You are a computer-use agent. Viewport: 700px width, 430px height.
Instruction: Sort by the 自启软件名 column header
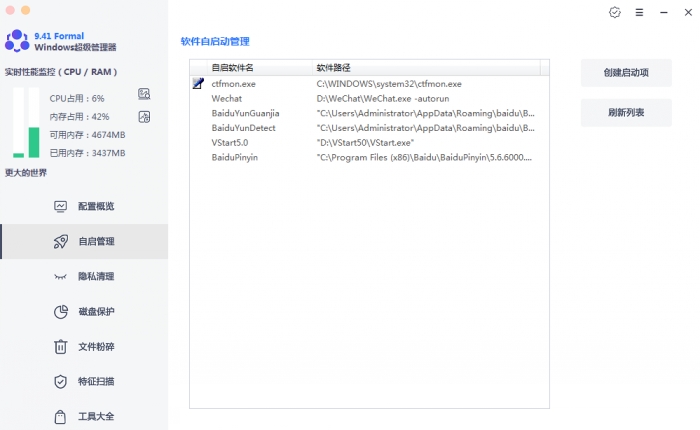(259, 68)
